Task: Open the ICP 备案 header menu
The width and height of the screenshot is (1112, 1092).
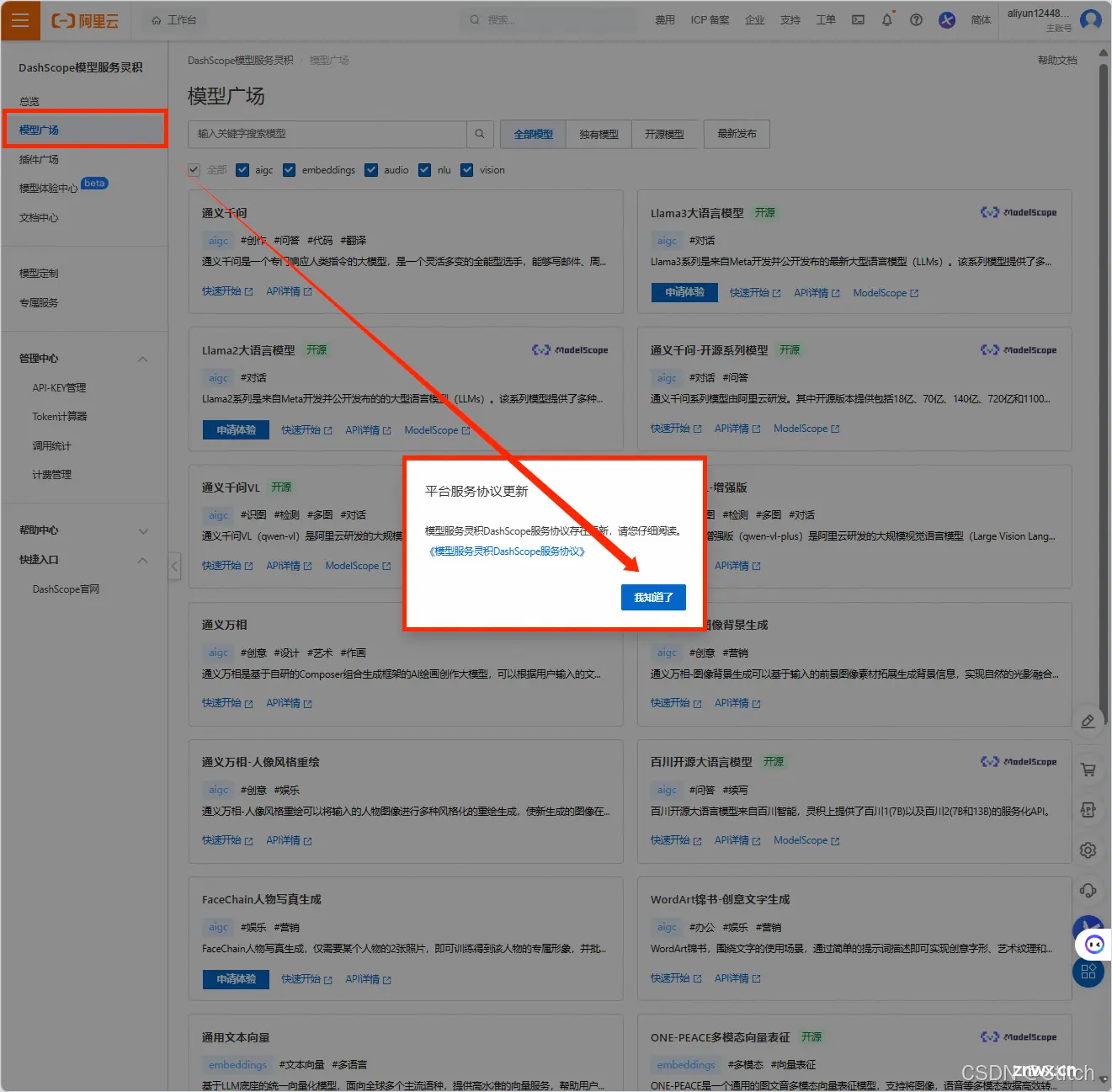Action: [x=710, y=20]
